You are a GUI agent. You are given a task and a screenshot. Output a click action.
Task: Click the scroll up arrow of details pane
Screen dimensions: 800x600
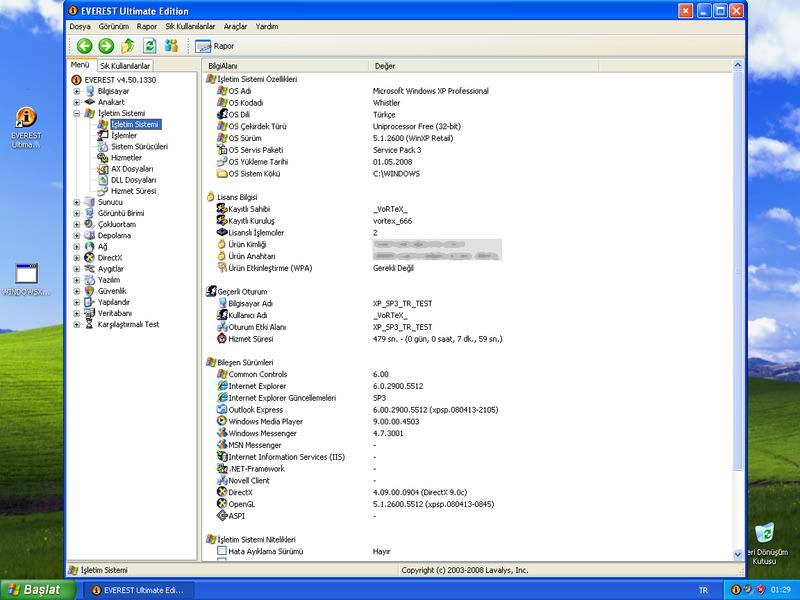tap(738, 65)
